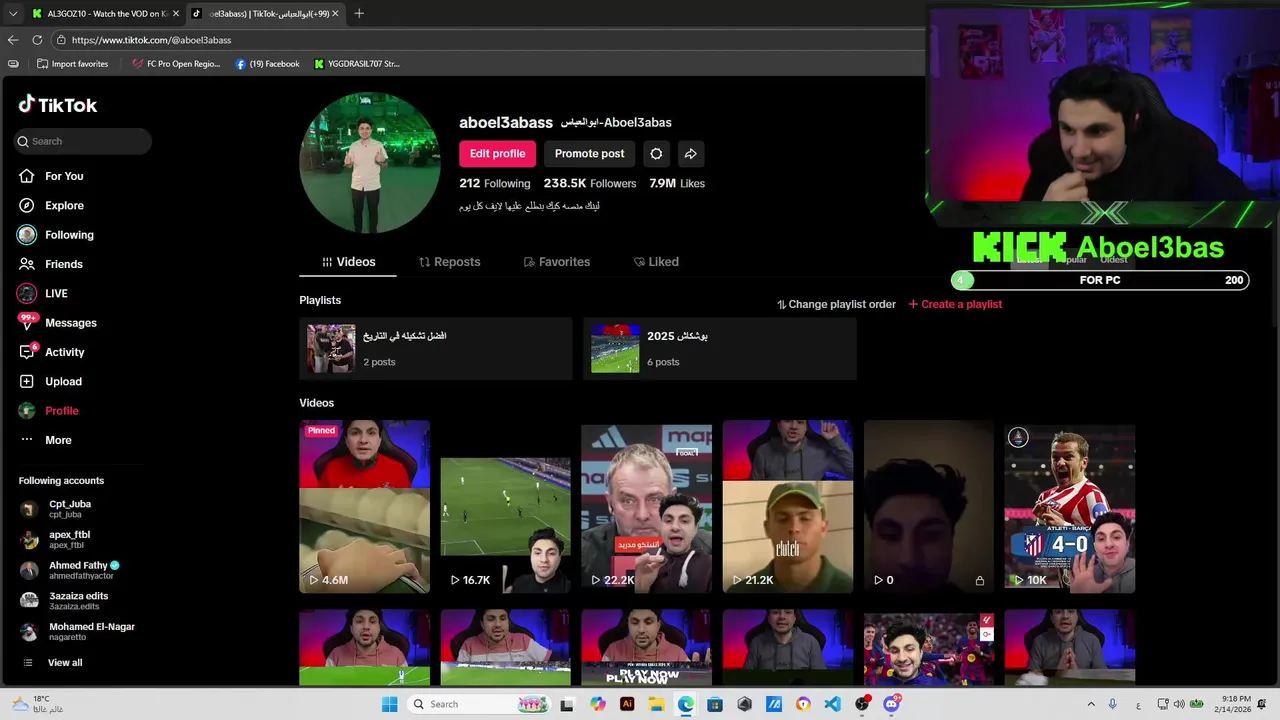Reload the page with refresh icon
The height and width of the screenshot is (720, 1280).
37,40
